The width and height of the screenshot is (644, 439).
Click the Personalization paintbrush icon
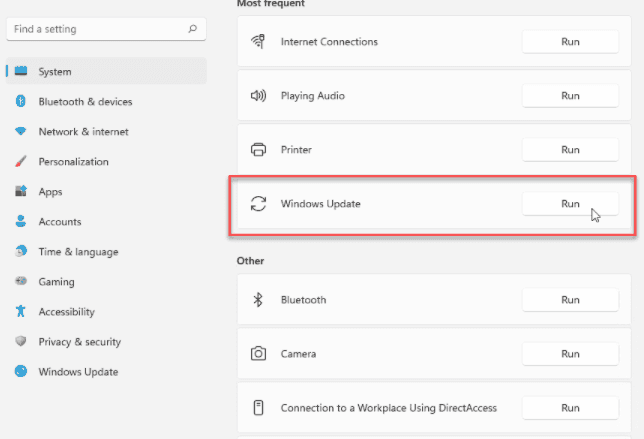point(21,161)
